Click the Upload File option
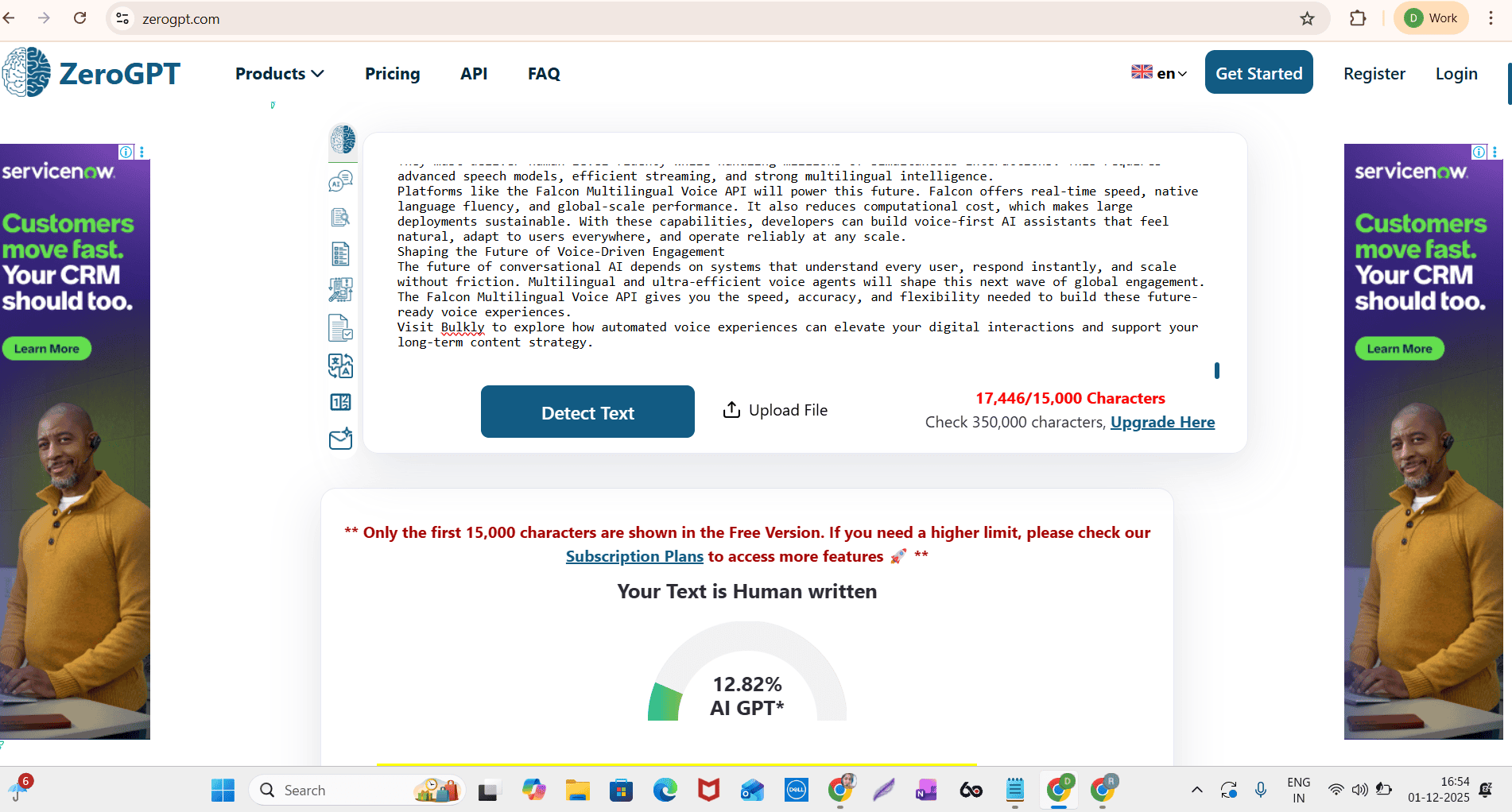 [775, 410]
